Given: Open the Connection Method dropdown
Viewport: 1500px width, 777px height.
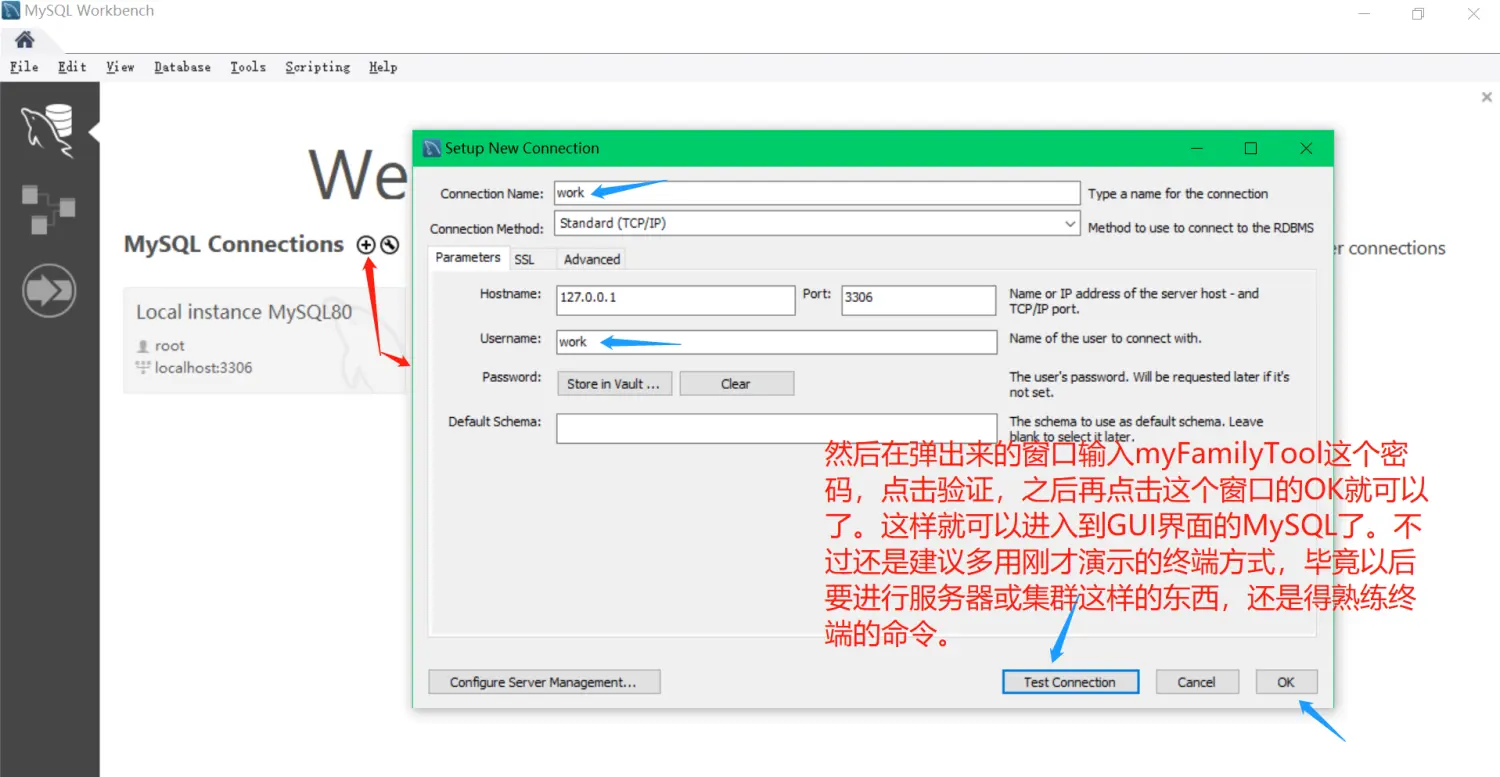Looking at the screenshot, I should tap(1070, 222).
